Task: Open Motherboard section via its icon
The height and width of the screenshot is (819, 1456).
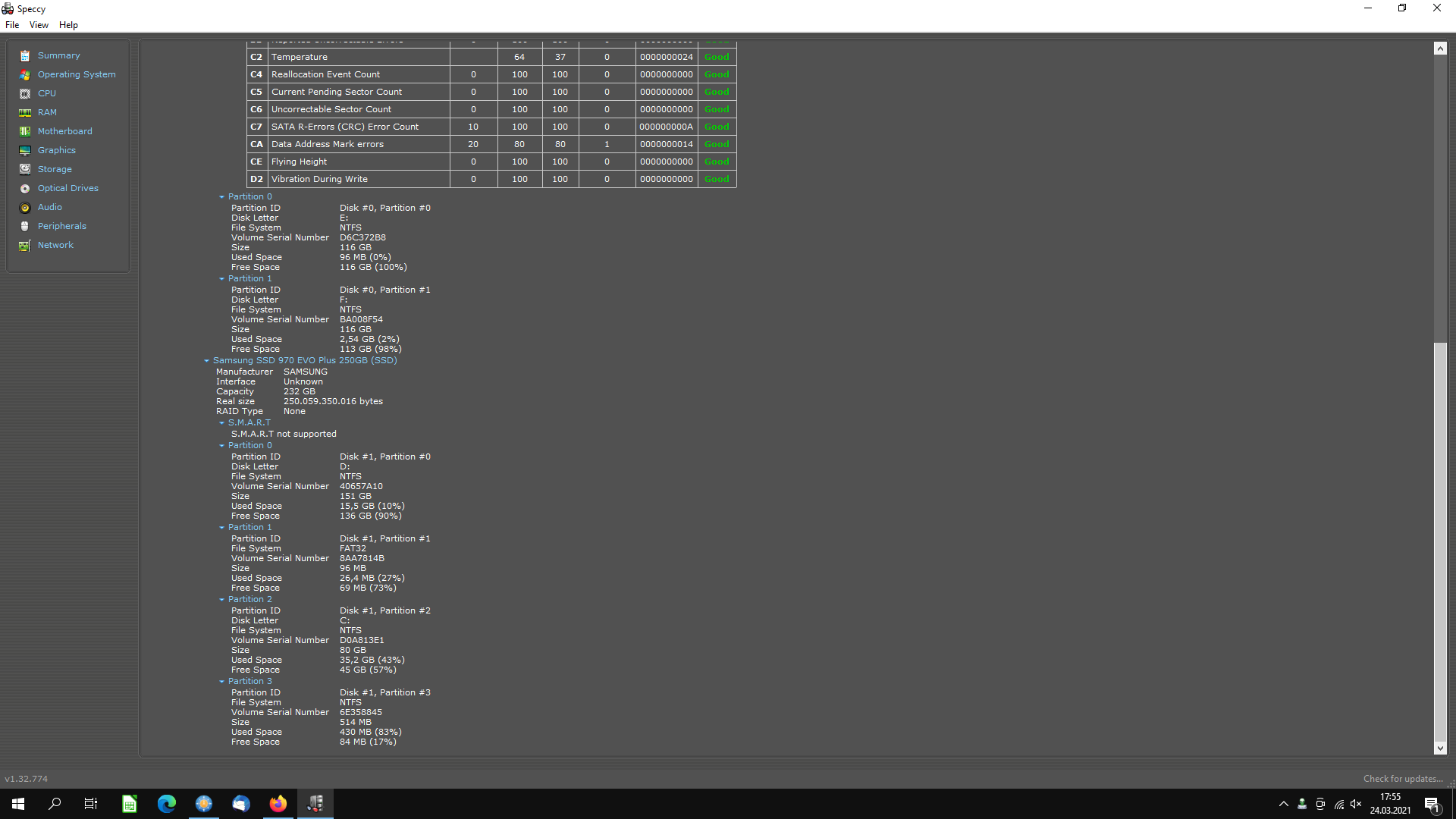Action: click(25, 132)
